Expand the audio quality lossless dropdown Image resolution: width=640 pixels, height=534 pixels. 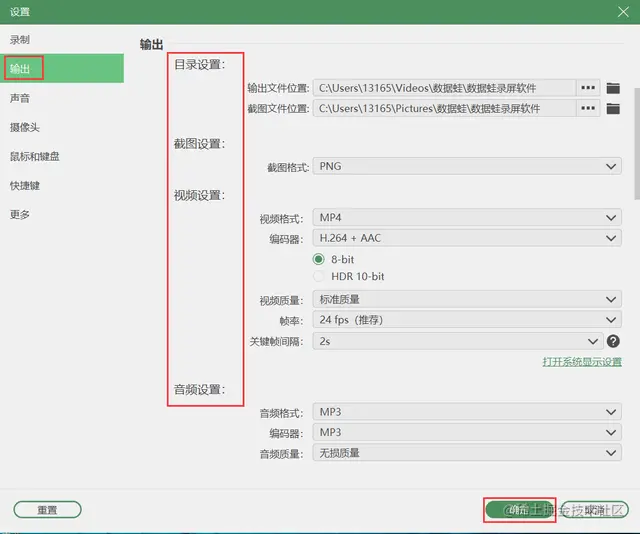tap(467, 453)
